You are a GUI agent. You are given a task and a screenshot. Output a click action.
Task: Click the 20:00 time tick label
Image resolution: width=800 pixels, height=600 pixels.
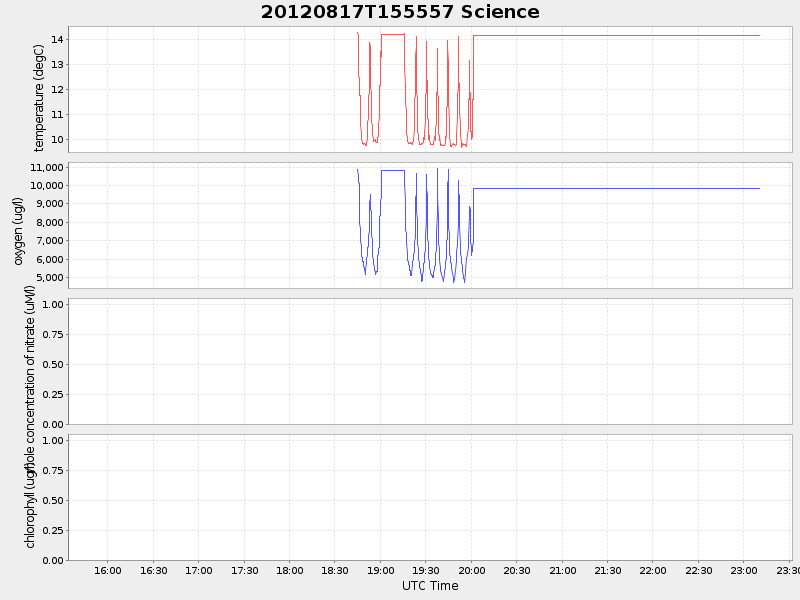[471, 570]
